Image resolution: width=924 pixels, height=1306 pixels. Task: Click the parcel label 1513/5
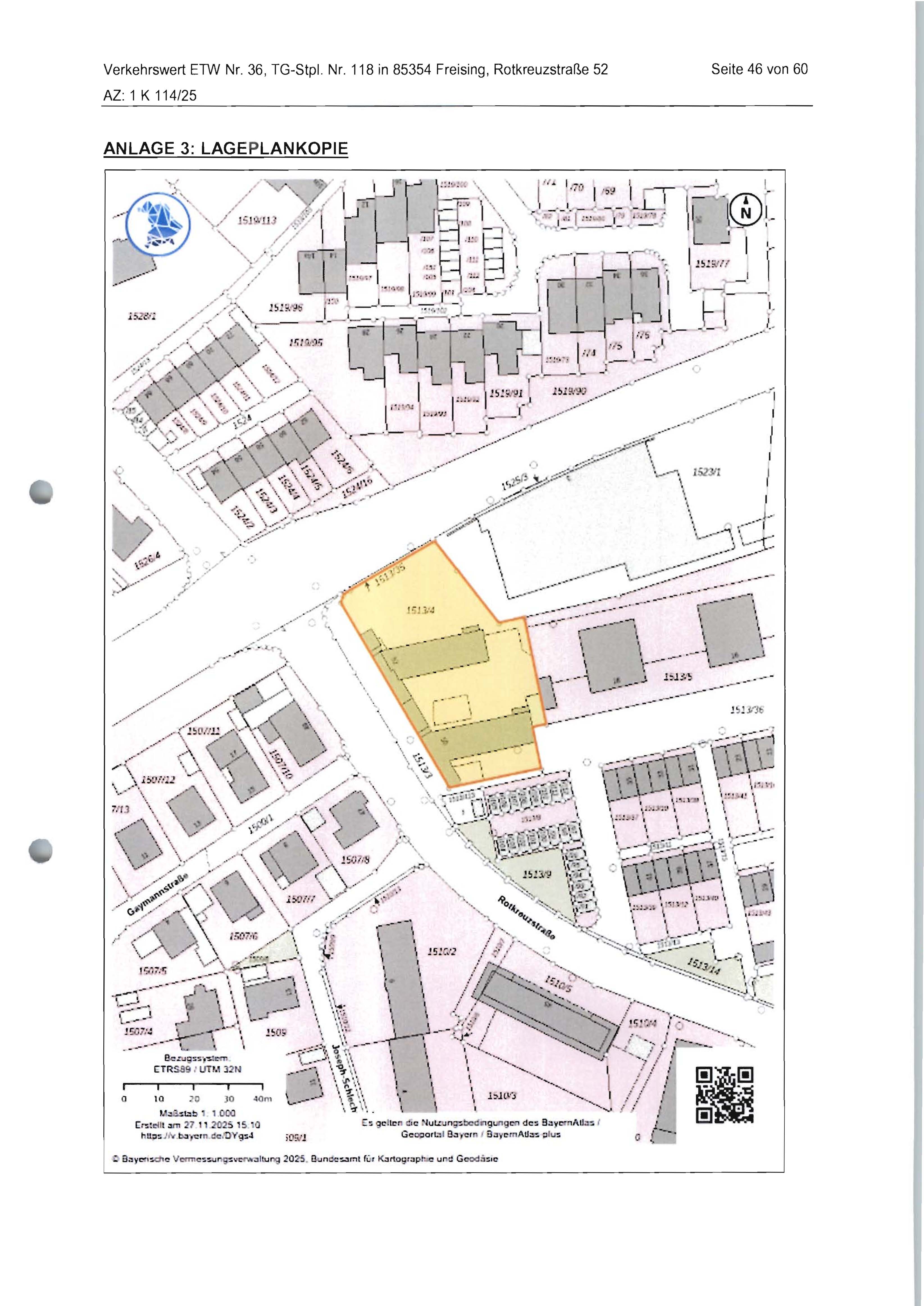[678, 677]
